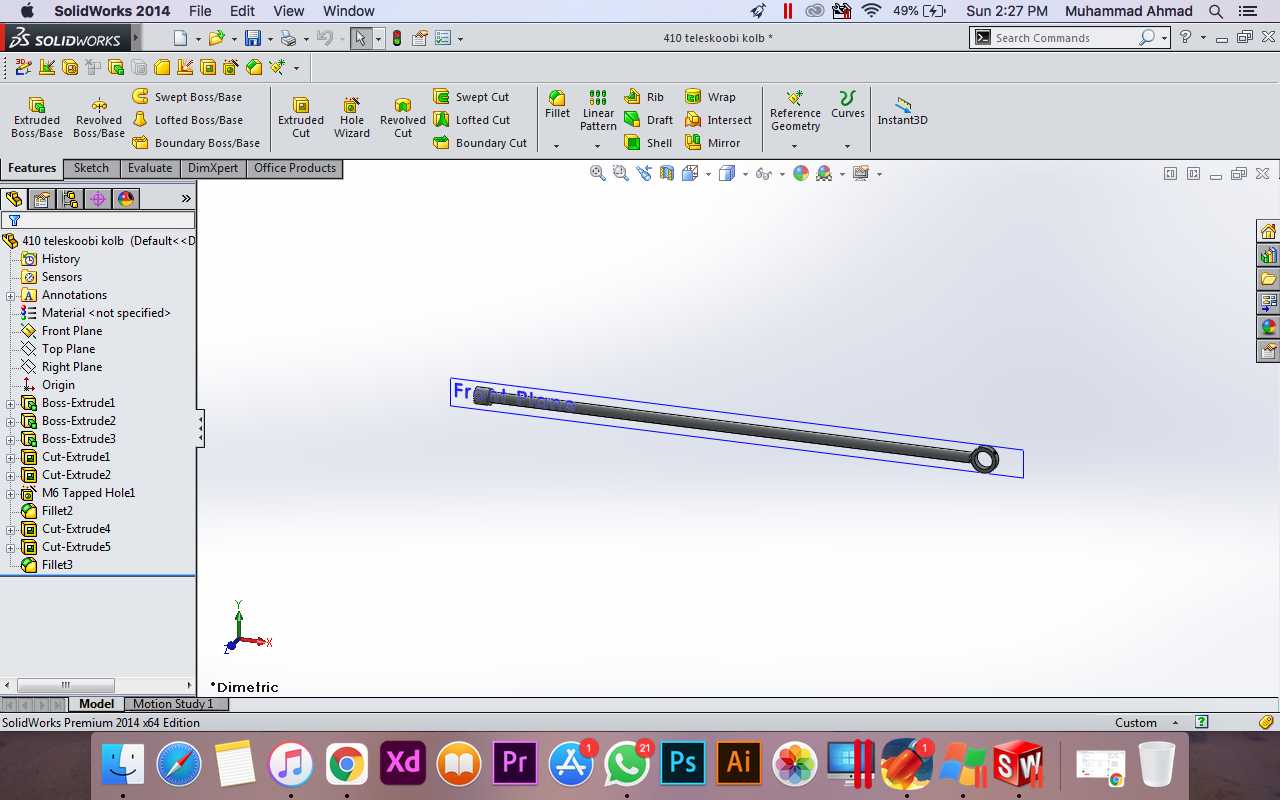Start a Boundary Boss/Base feature

pyautogui.click(x=196, y=143)
